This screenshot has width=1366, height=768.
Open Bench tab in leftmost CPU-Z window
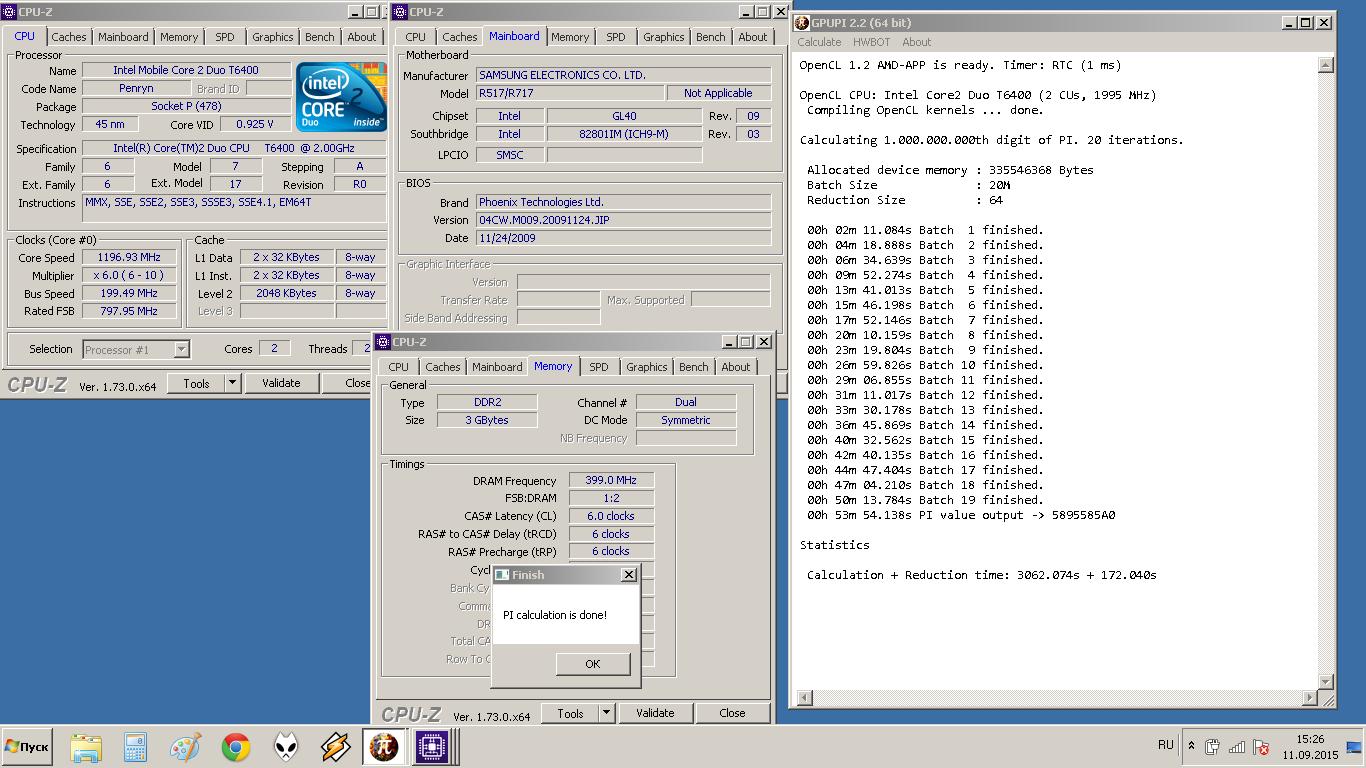320,37
